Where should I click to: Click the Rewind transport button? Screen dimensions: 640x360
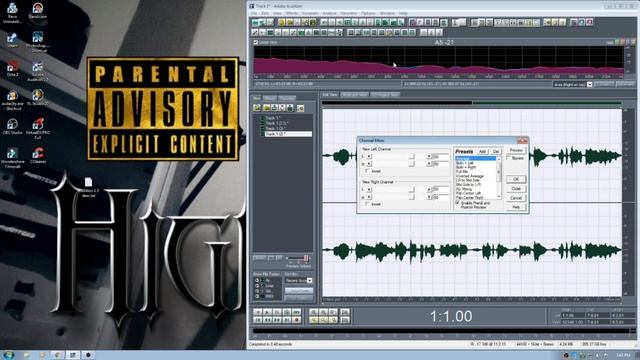pos(267,320)
